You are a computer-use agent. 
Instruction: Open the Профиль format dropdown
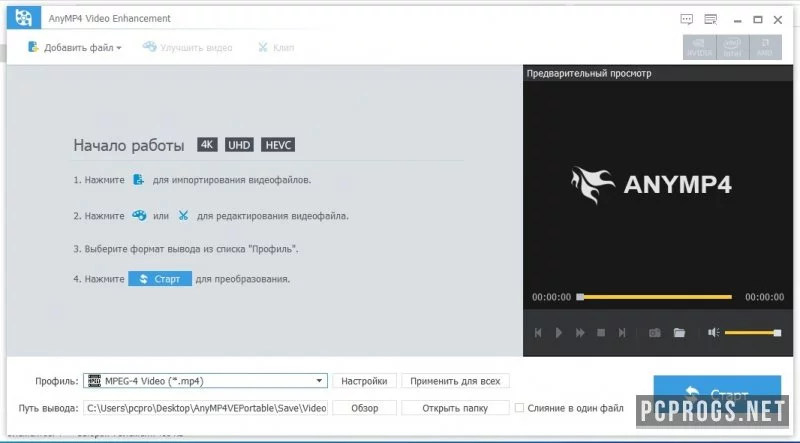pyautogui.click(x=205, y=381)
